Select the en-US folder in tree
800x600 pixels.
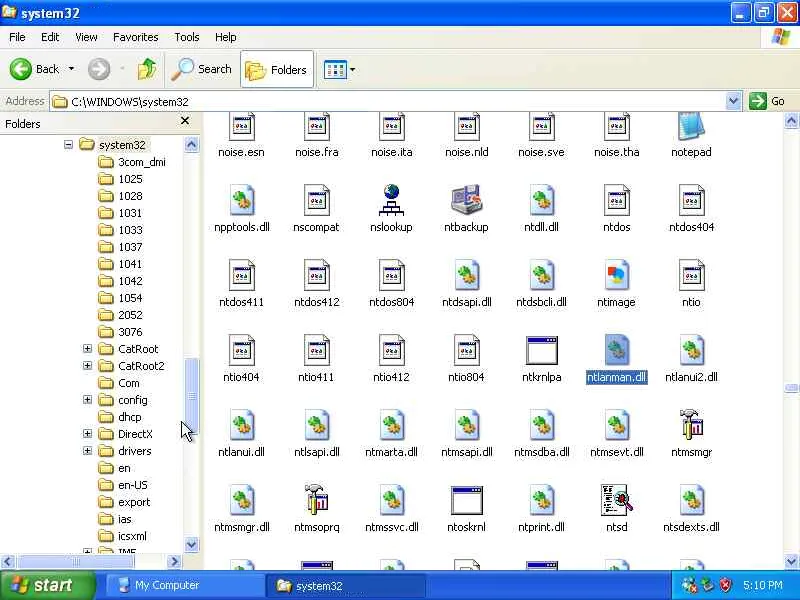click(123, 485)
